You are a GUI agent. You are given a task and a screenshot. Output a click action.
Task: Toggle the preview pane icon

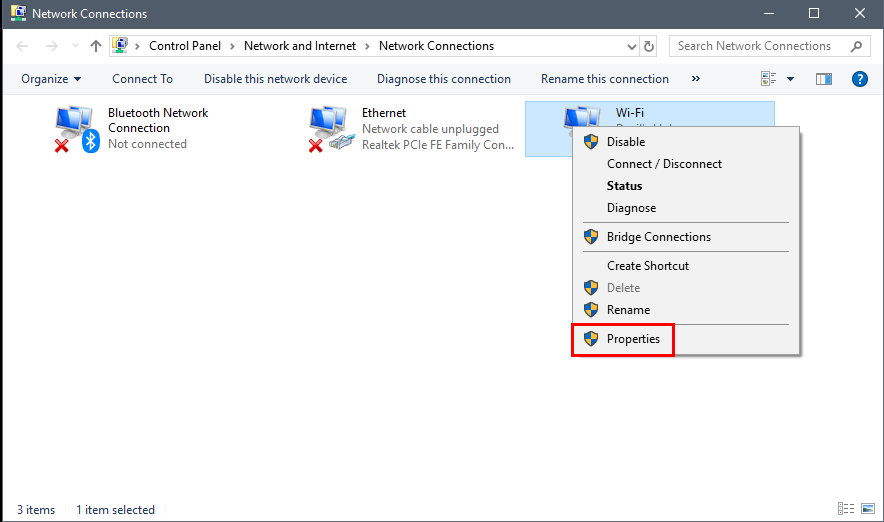(x=824, y=79)
